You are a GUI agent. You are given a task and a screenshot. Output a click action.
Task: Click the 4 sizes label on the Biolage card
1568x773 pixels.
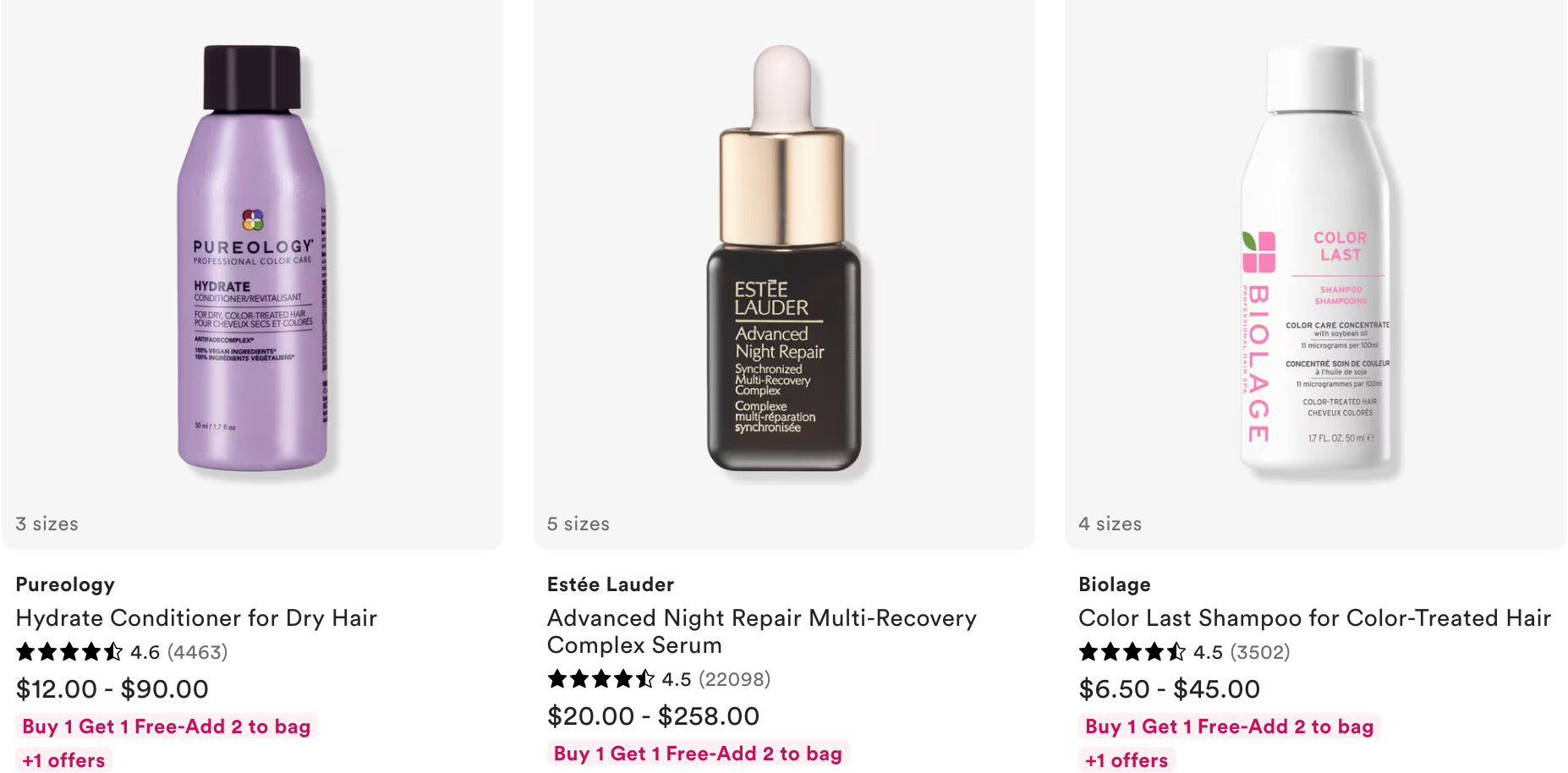(1110, 524)
